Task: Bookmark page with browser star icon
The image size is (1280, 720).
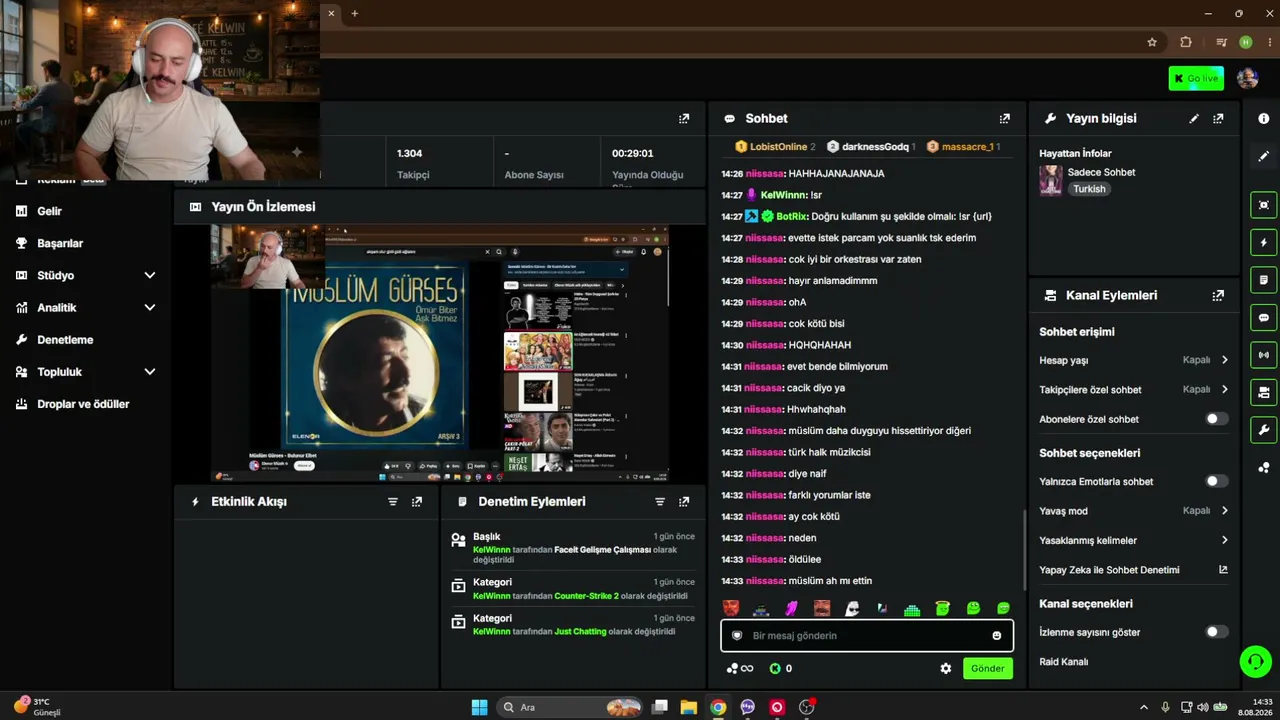Action: [x=1152, y=42]
